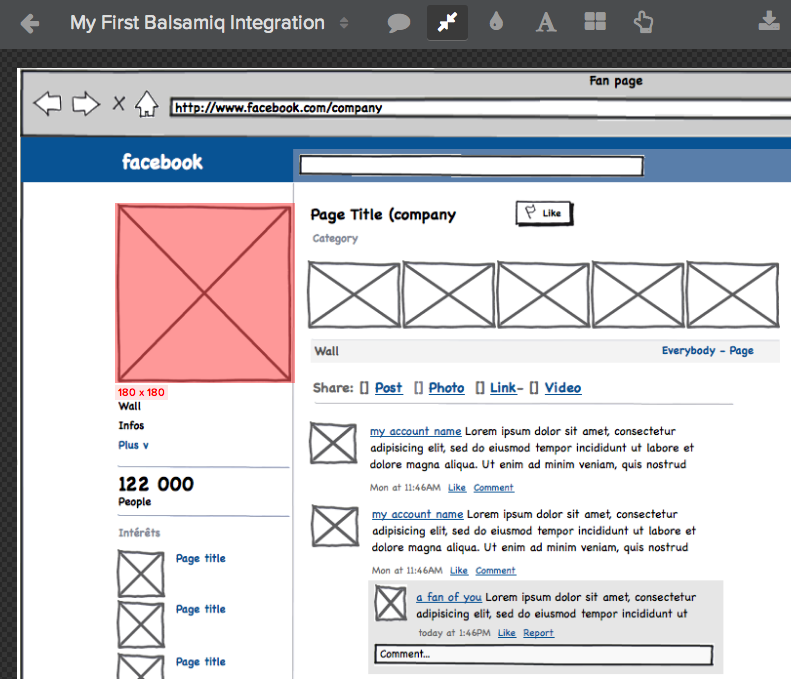The height and width of the screenshot is (679, 791).
Task: Click the first interest thumbnail placeholder
Action: point(141,574)
